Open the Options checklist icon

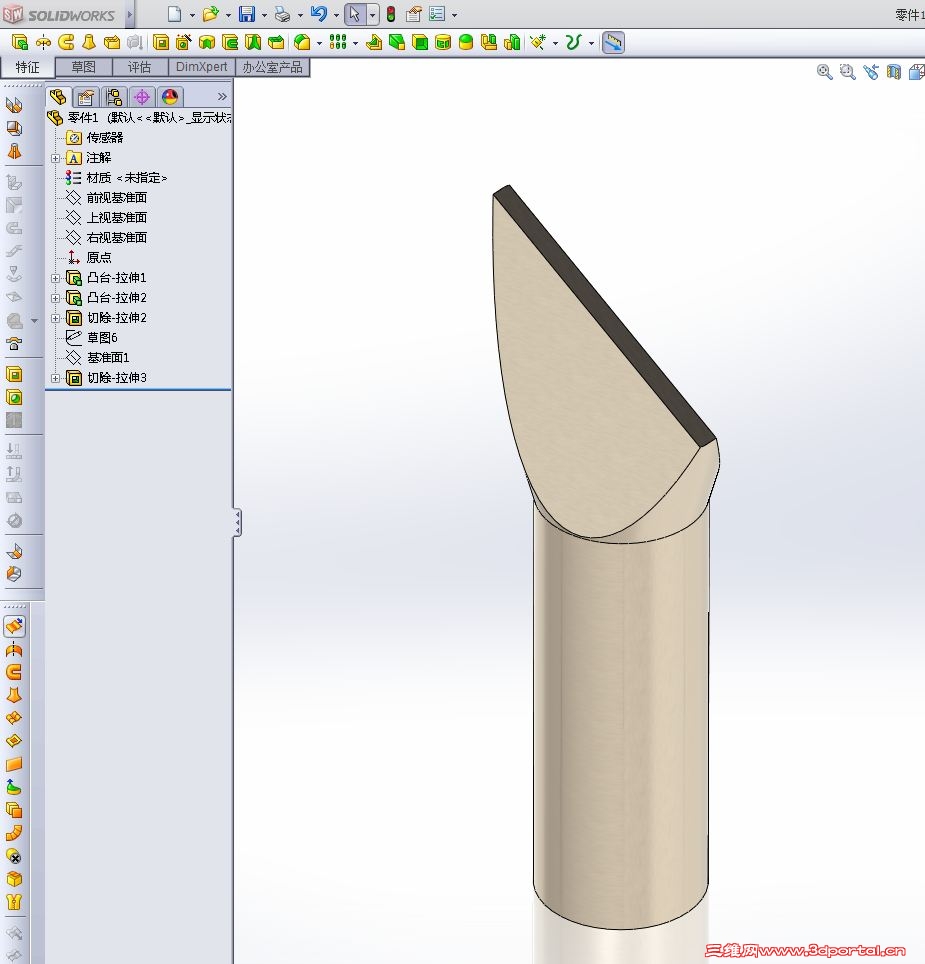437,14
